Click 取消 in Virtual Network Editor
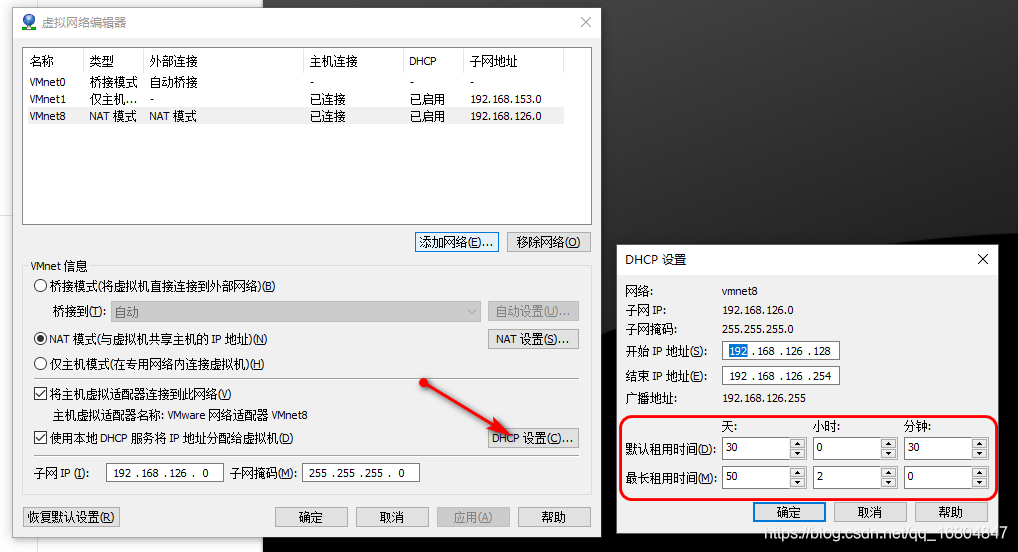The width and height of the screenshot is (1018, 552). 392,517
